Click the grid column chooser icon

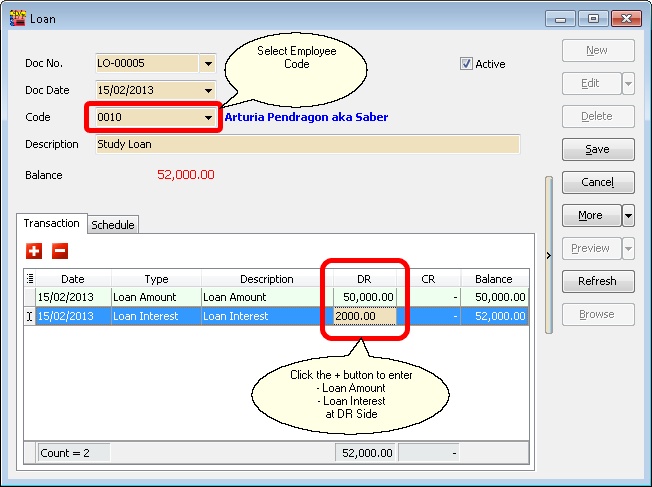tap(29, 279)
